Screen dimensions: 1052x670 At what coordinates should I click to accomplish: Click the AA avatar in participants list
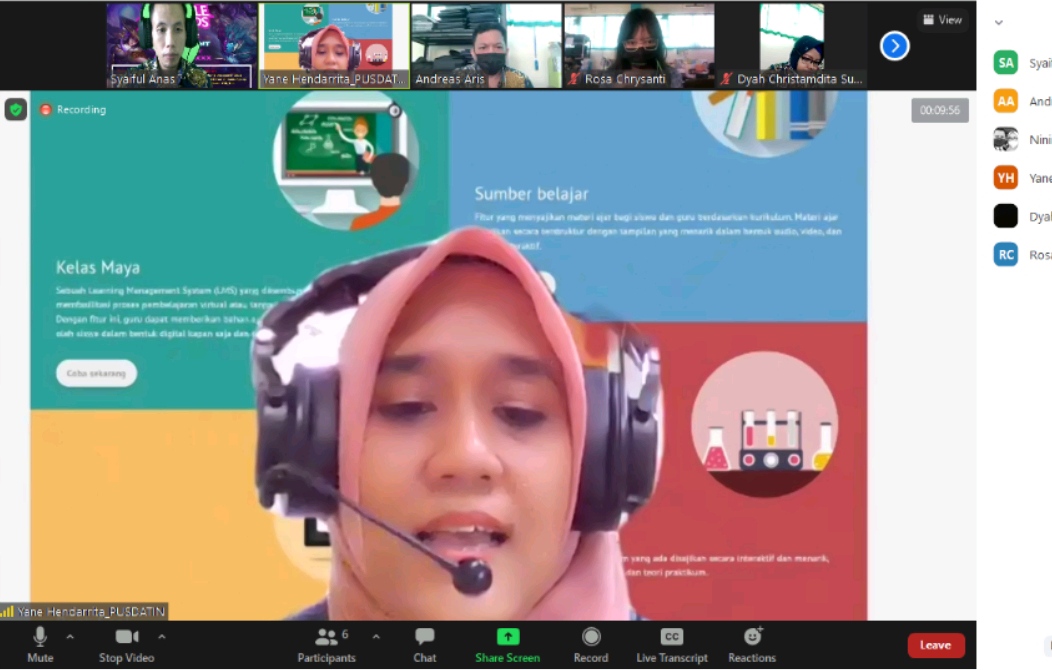coord(1006,101)
